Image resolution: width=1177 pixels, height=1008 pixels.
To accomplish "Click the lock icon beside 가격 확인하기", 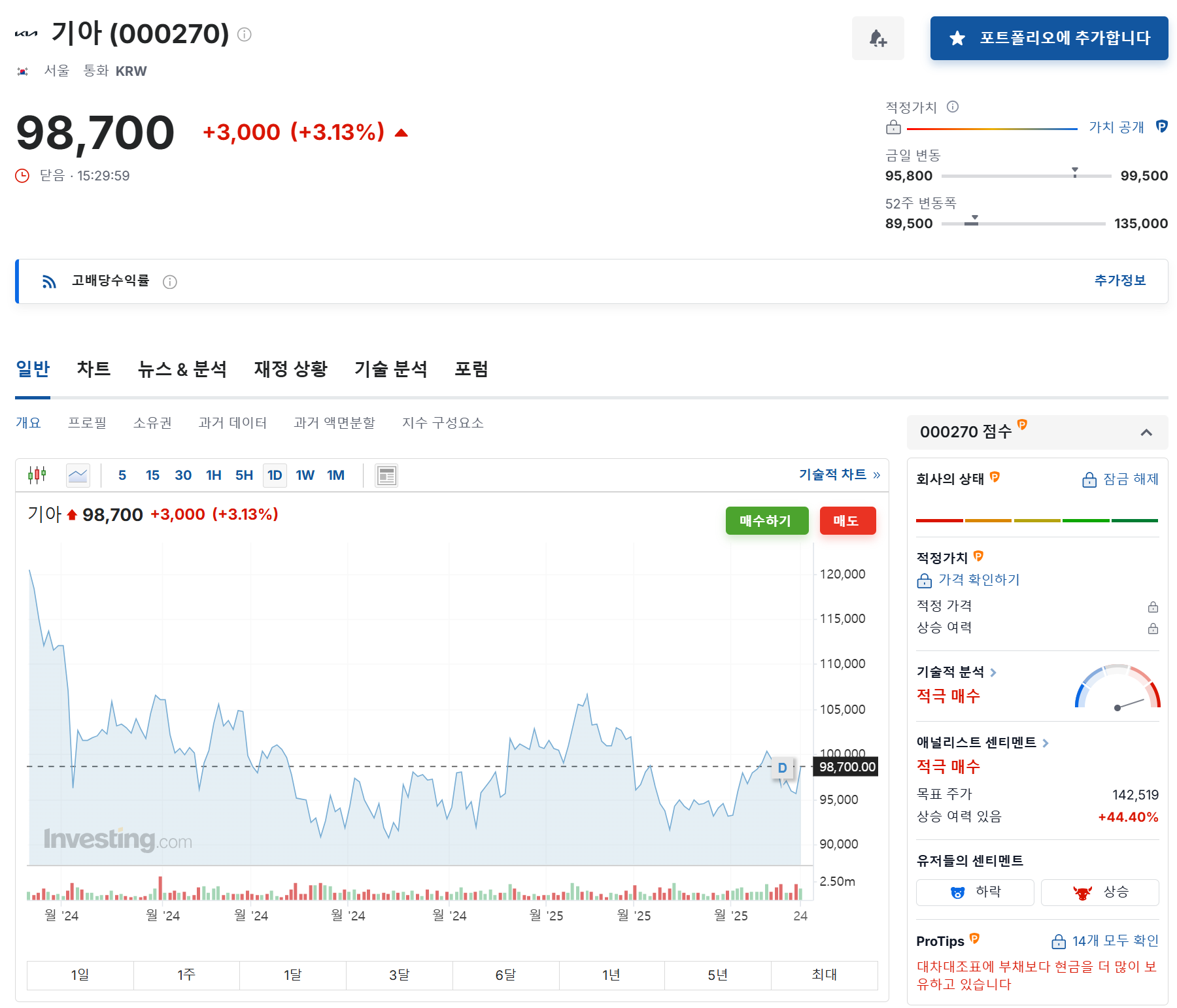I will pos(924,580).
